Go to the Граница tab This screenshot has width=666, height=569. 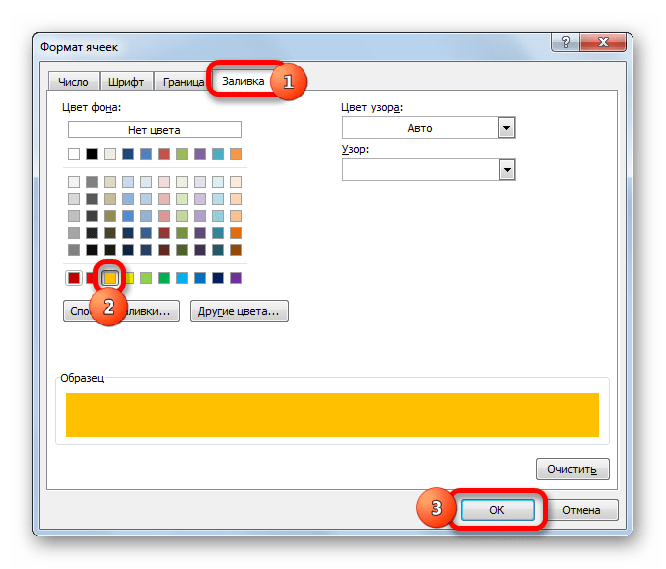(x=178, y=83)
